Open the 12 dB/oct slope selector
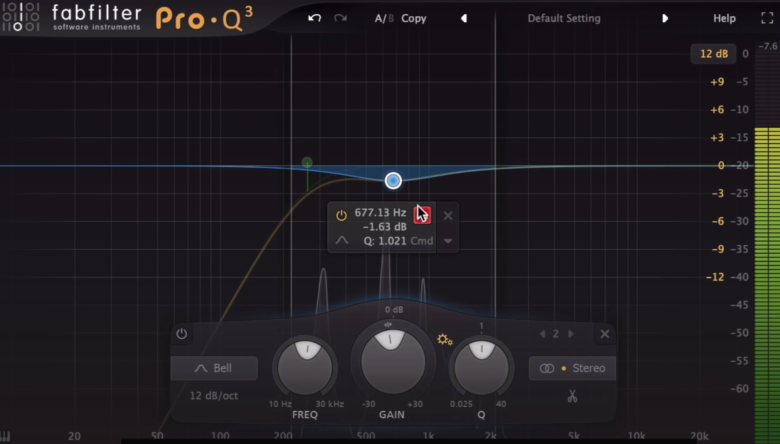This screenshot has width=780, height=444. (214, 396)
